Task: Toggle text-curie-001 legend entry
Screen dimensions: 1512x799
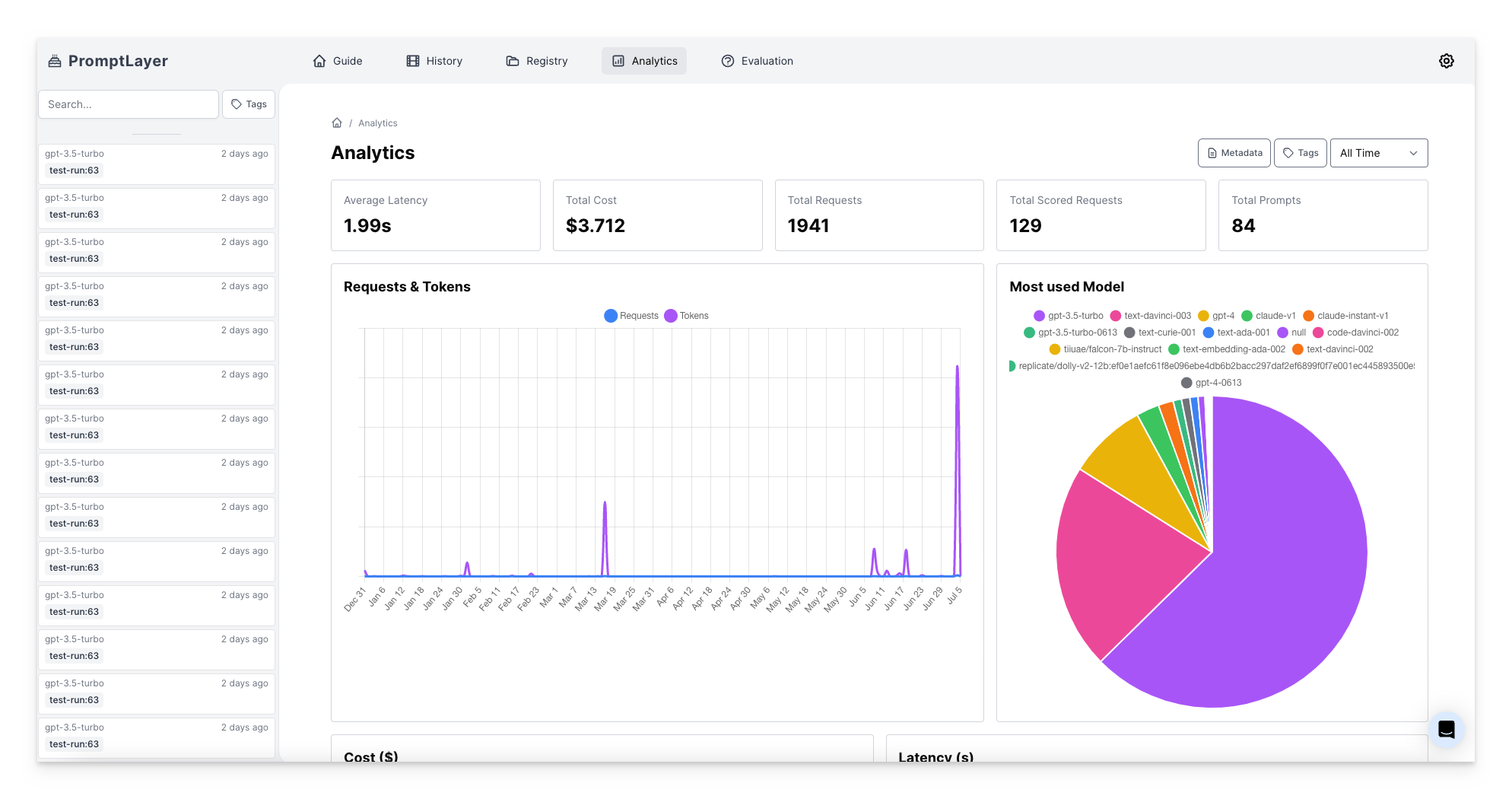Action: tap(1160, 333)
